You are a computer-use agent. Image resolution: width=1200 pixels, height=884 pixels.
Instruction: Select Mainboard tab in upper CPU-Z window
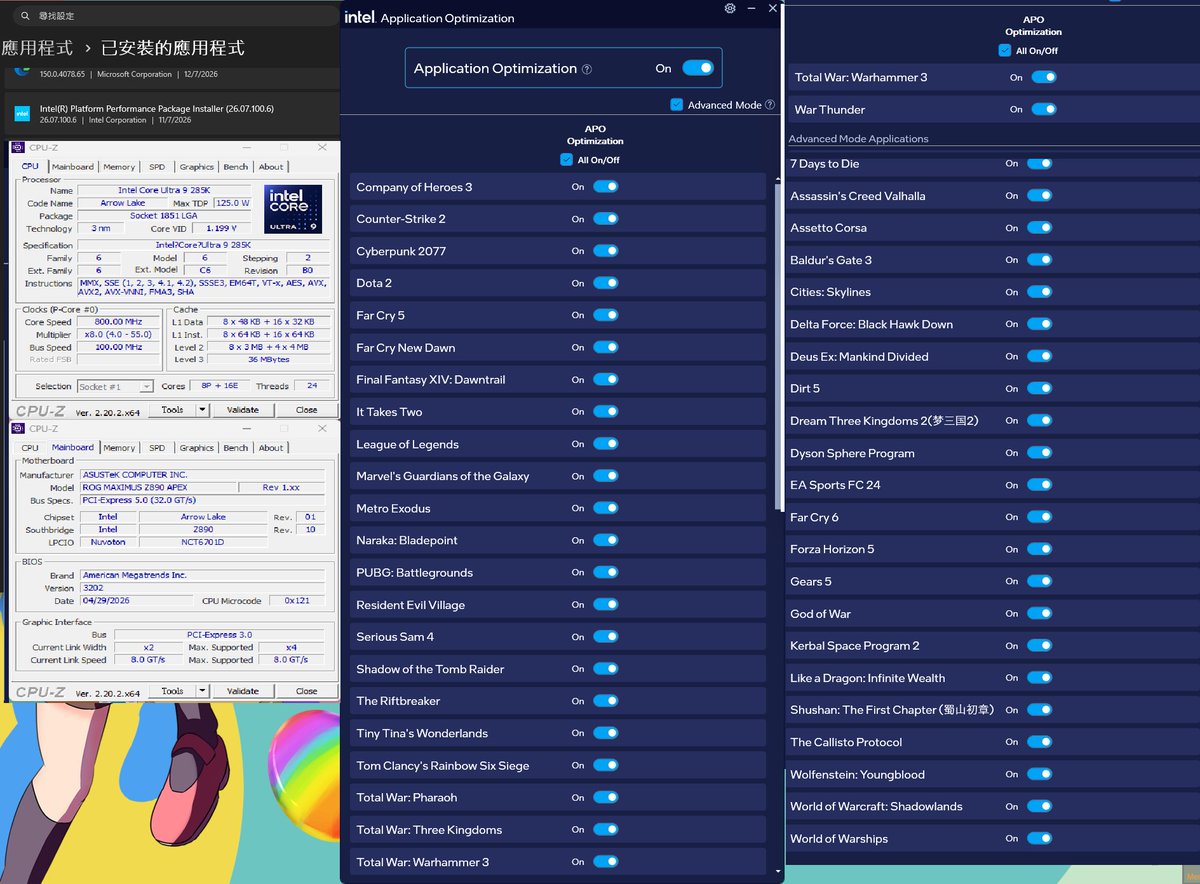[x=73, y=167]
